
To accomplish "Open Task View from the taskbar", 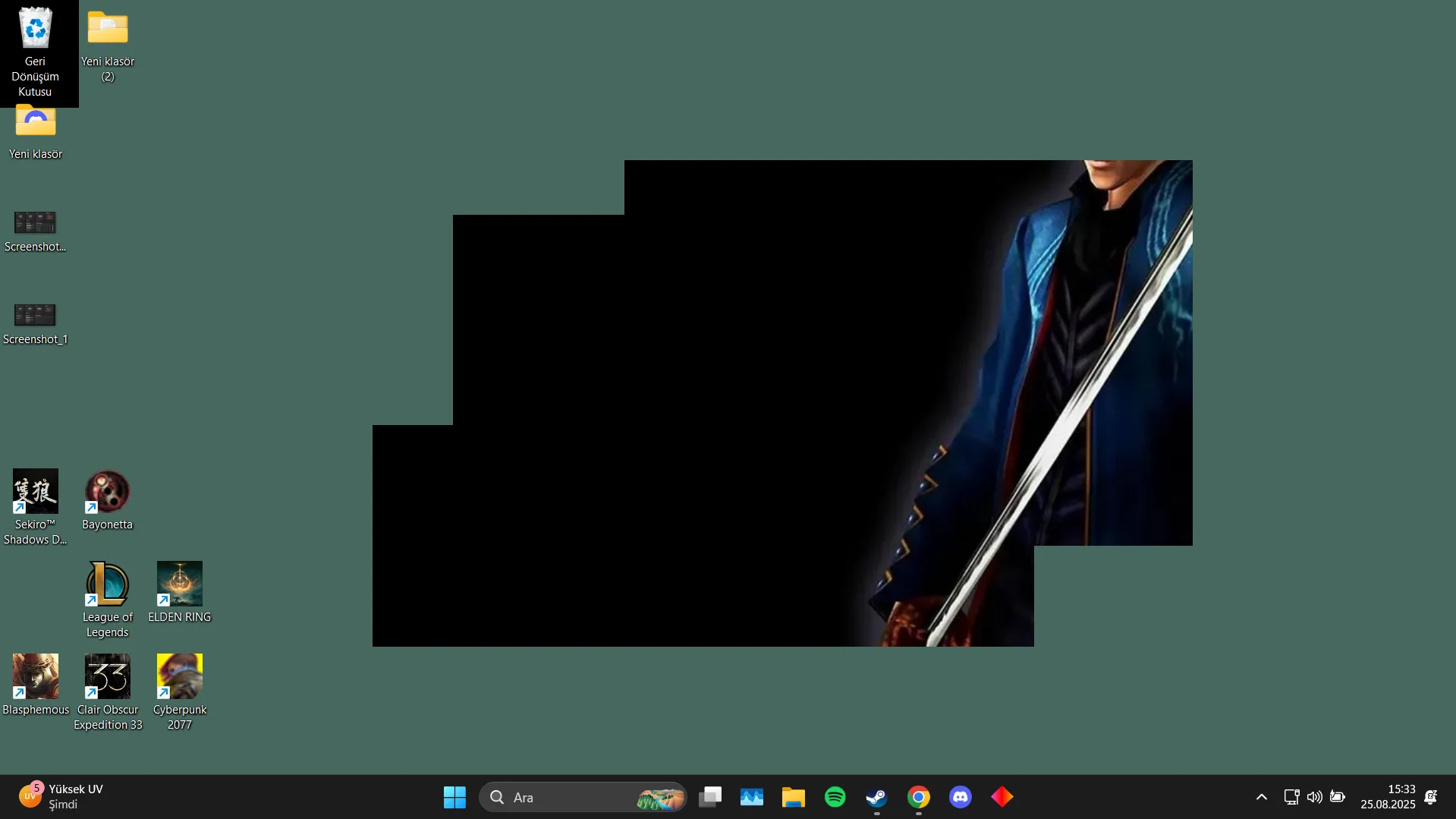I will (x=710, y=797).
